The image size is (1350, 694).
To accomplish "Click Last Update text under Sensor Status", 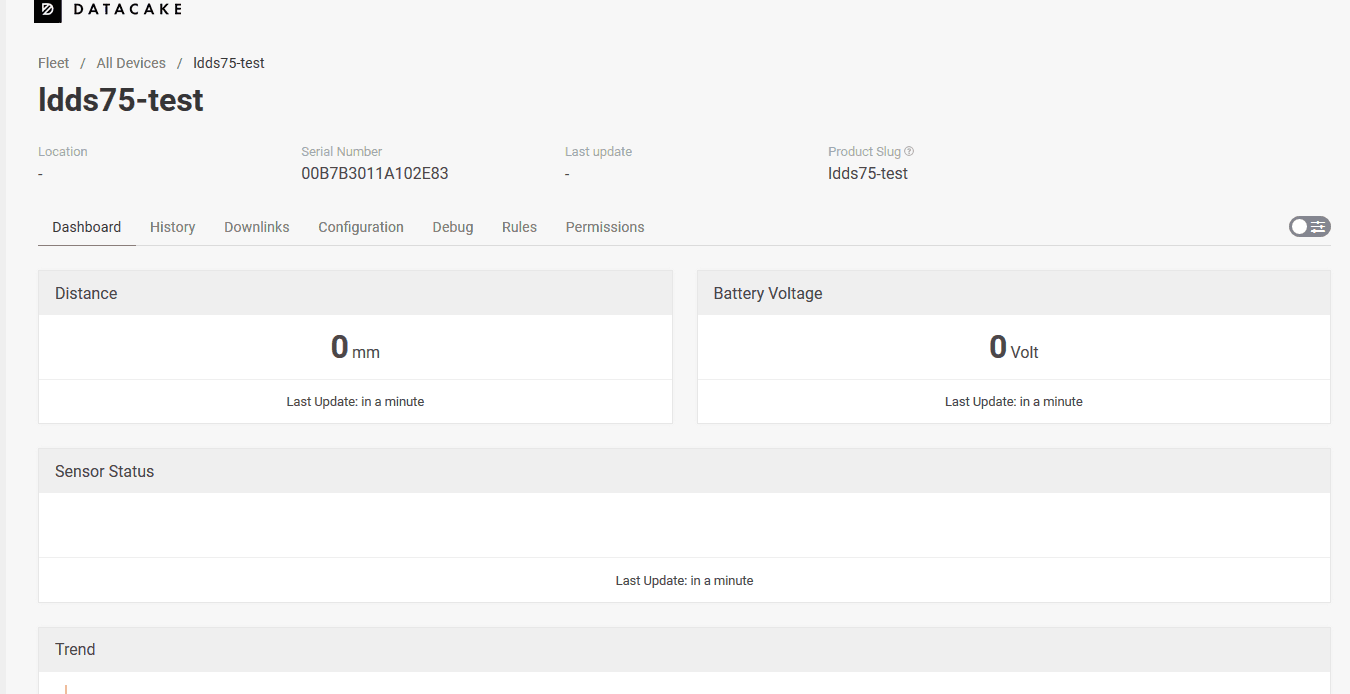I will (x=684, y=581).
